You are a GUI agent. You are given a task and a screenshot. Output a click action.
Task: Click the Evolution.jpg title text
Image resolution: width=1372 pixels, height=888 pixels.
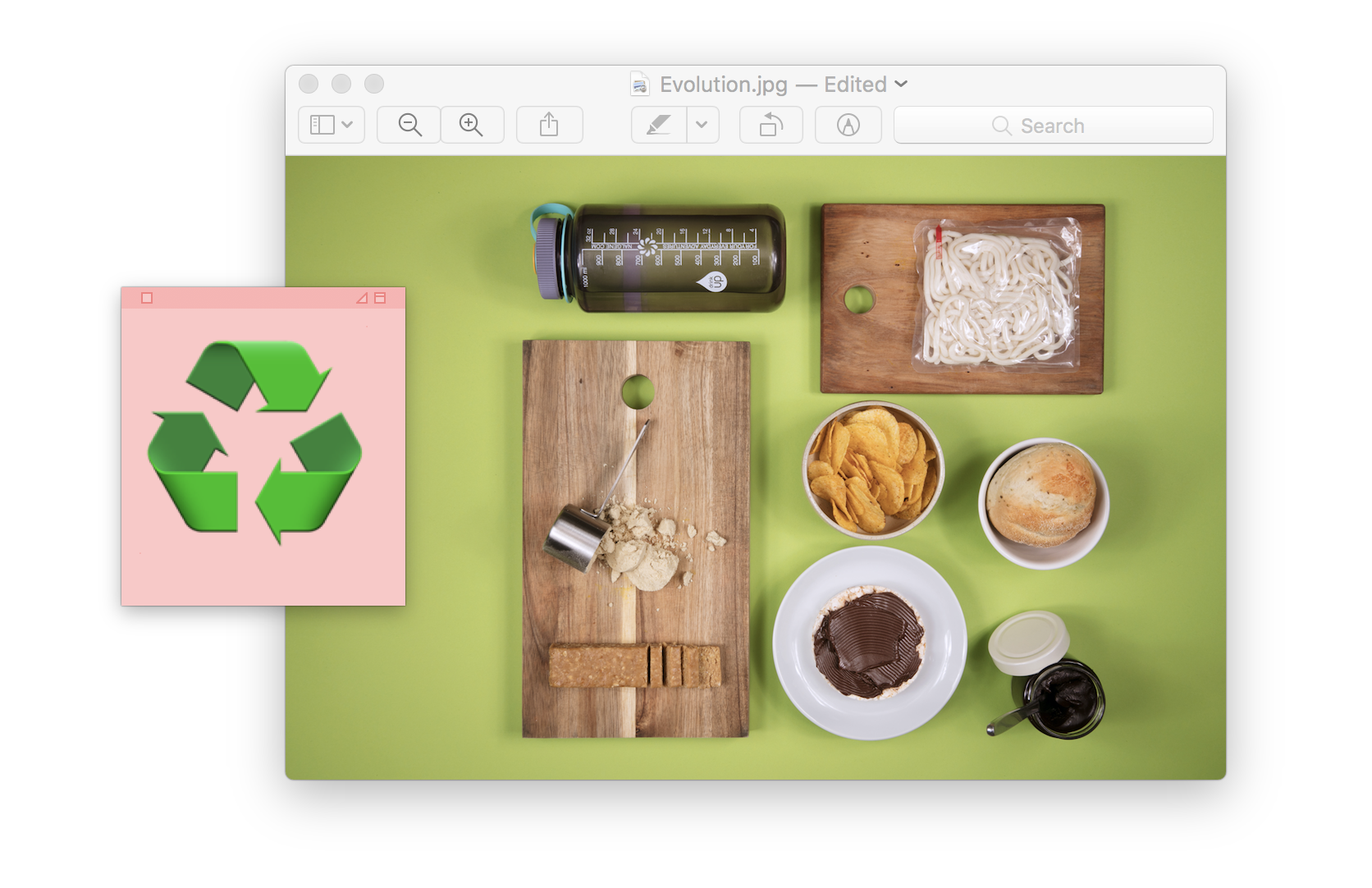724,85
